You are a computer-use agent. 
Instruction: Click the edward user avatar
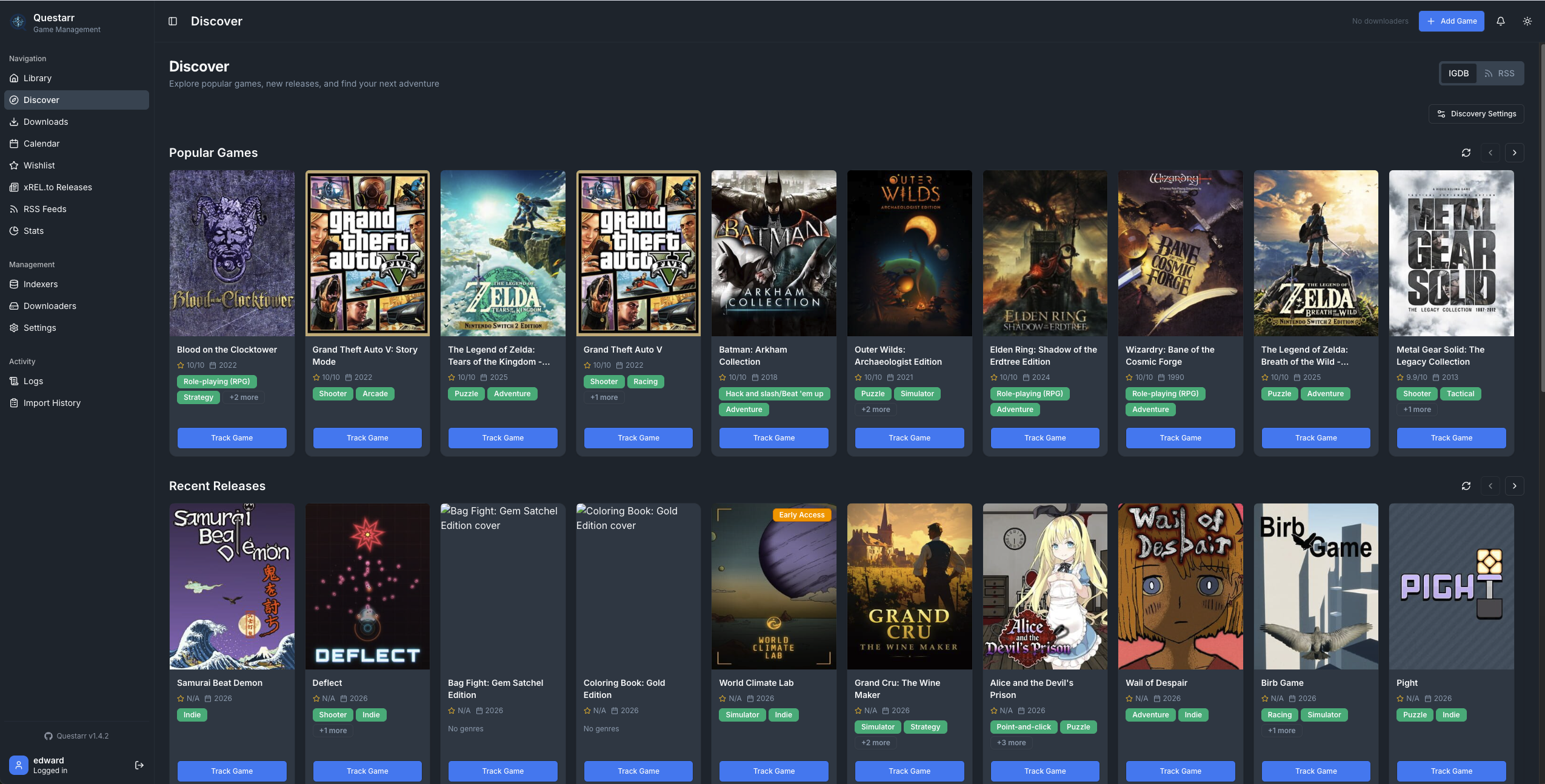click(x=19, y=765)
